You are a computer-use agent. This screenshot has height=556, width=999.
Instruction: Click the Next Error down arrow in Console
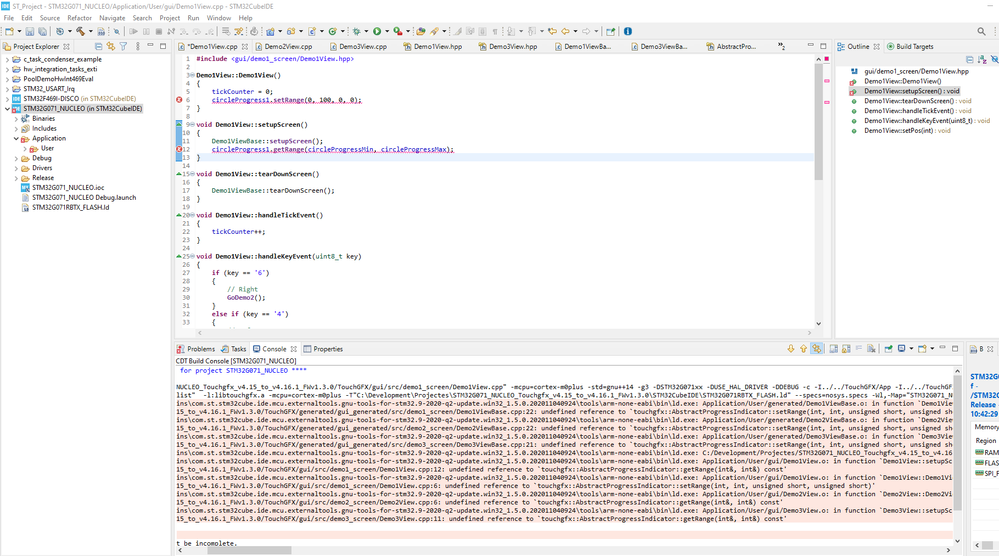tap(791, 348)
